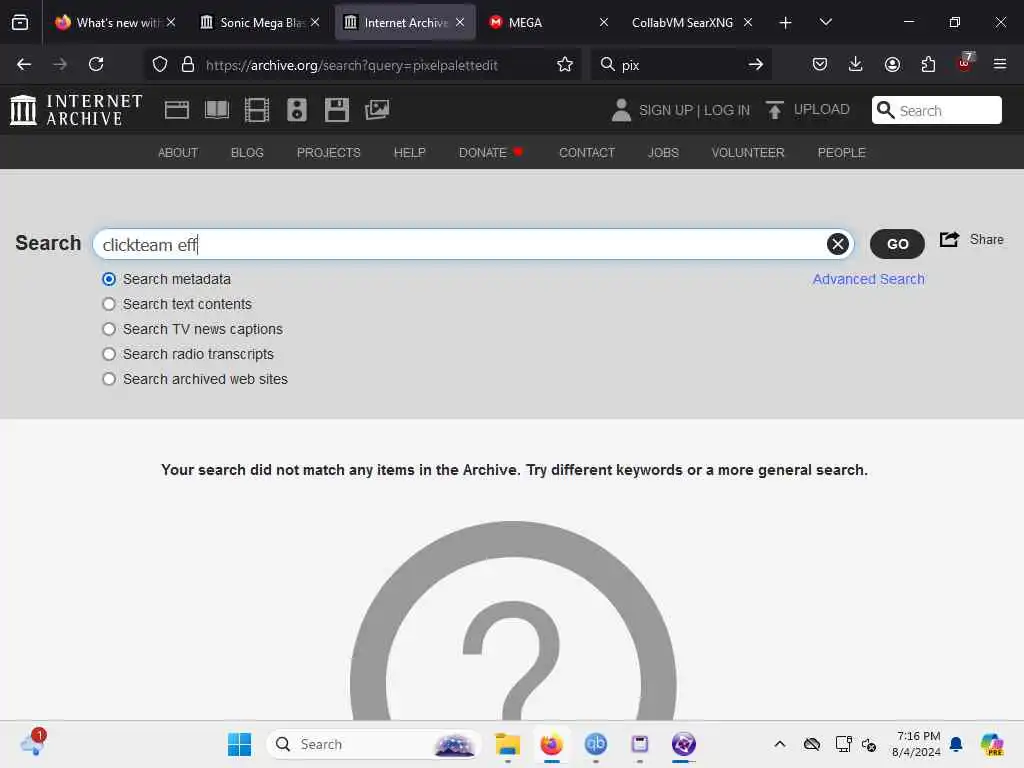
Task: Open the JOBS menu item
Action: [x=663, y=152]
